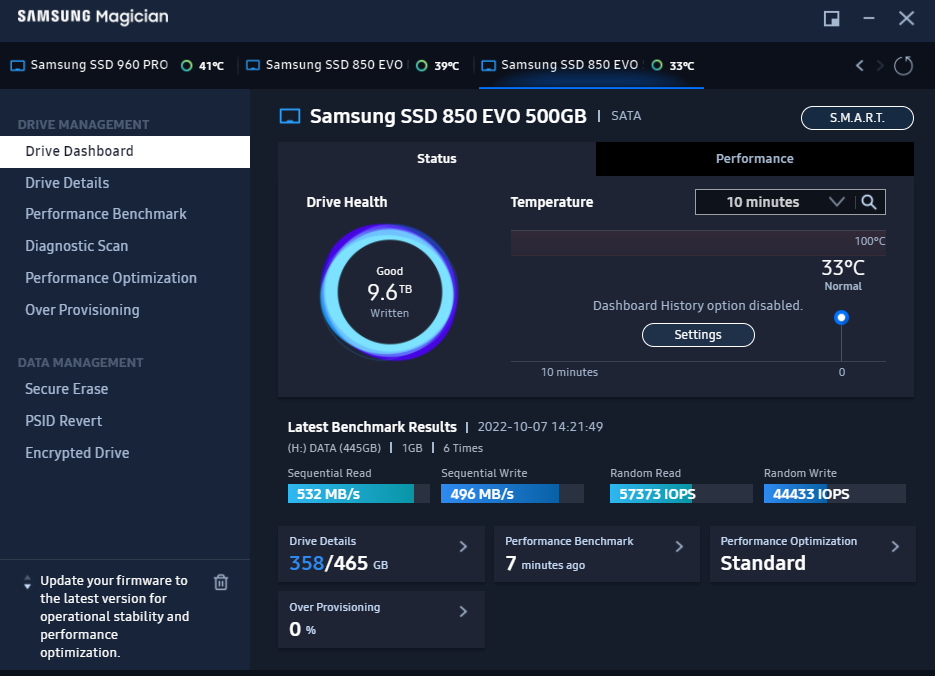Click the 'Dashboard History option disabled.' message
Viewport: 935px width, 676px height.
pyautogui.click(x=698, y=306)
